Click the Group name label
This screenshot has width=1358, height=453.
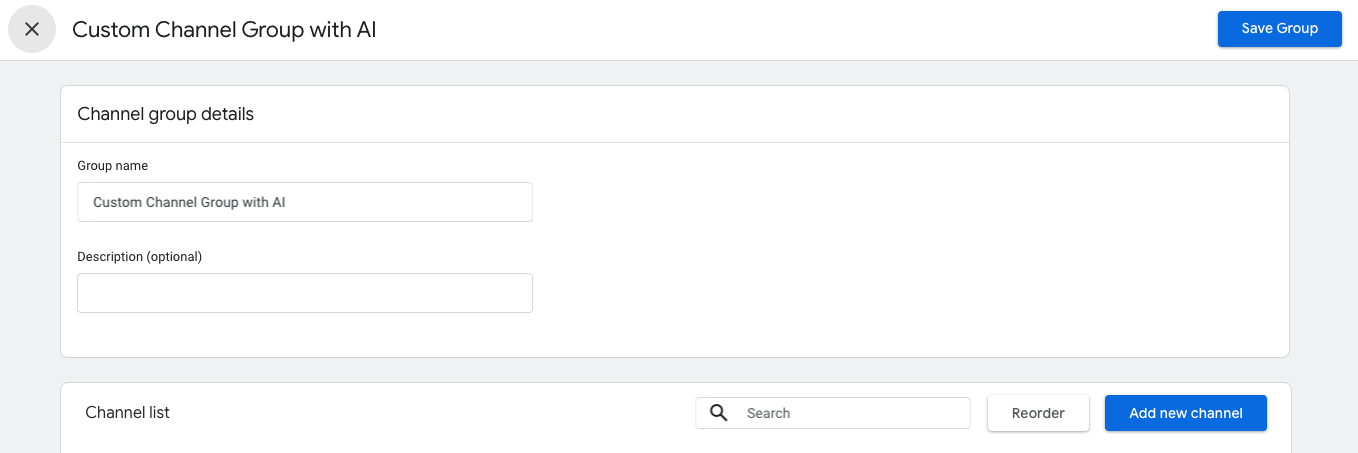112,166
